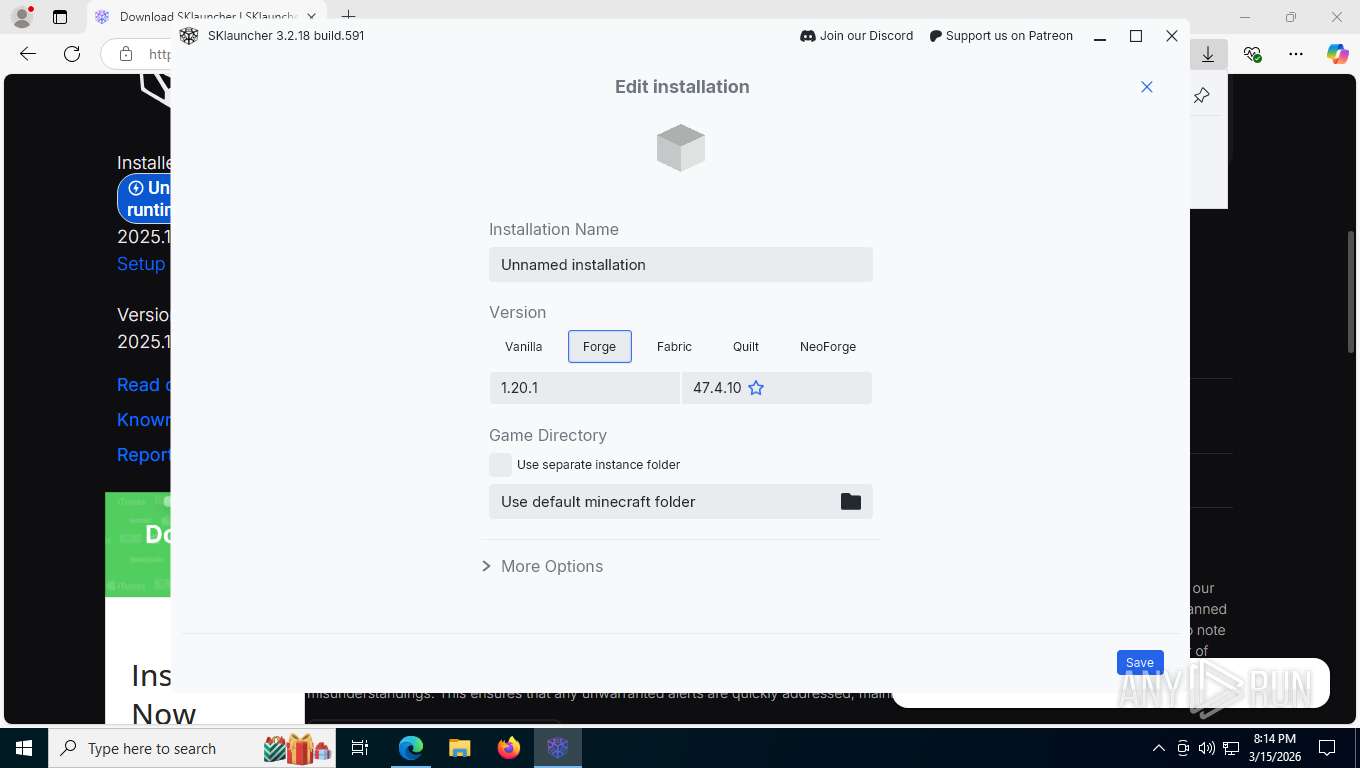This screenshot has width=1360, height=768.
Task: Close the Edit installation dialog
Action: coord(1147,87)
